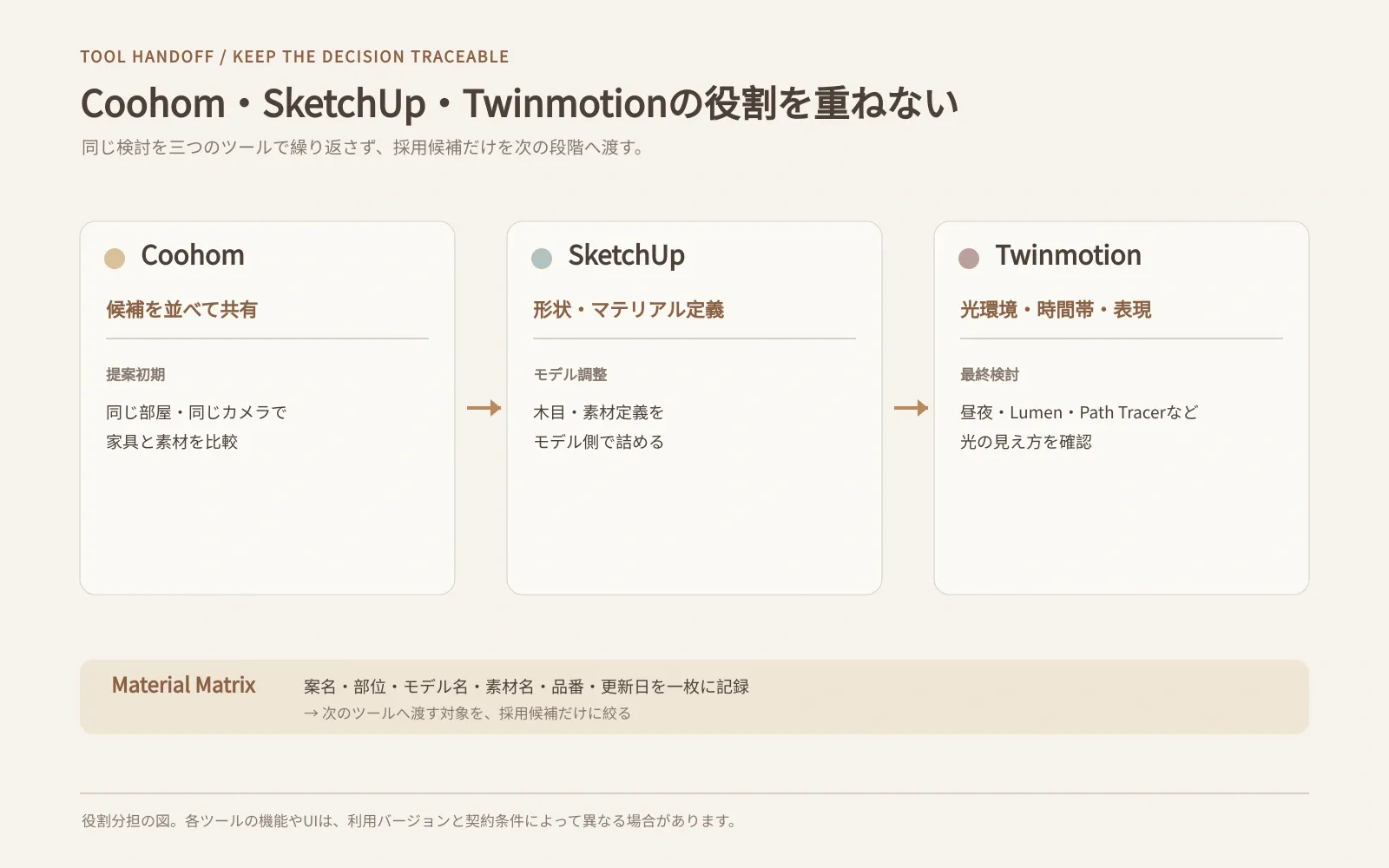Click the main title Coohom・SketchUp・Twinmotionの役割を重ねない
Image resolution: width=1389 pixels, height=868 pixels.
click(519, 103)
